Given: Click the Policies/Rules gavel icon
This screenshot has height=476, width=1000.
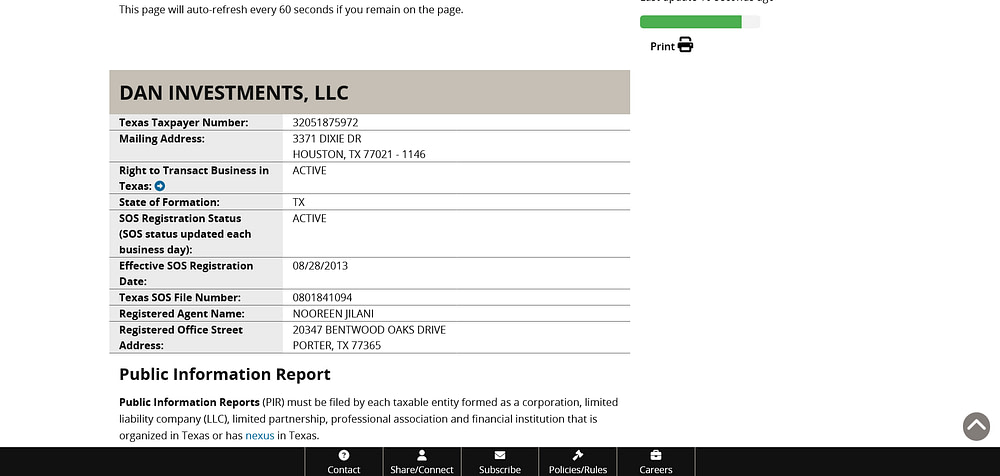Looking at the screenshot, I should point(578,456).
